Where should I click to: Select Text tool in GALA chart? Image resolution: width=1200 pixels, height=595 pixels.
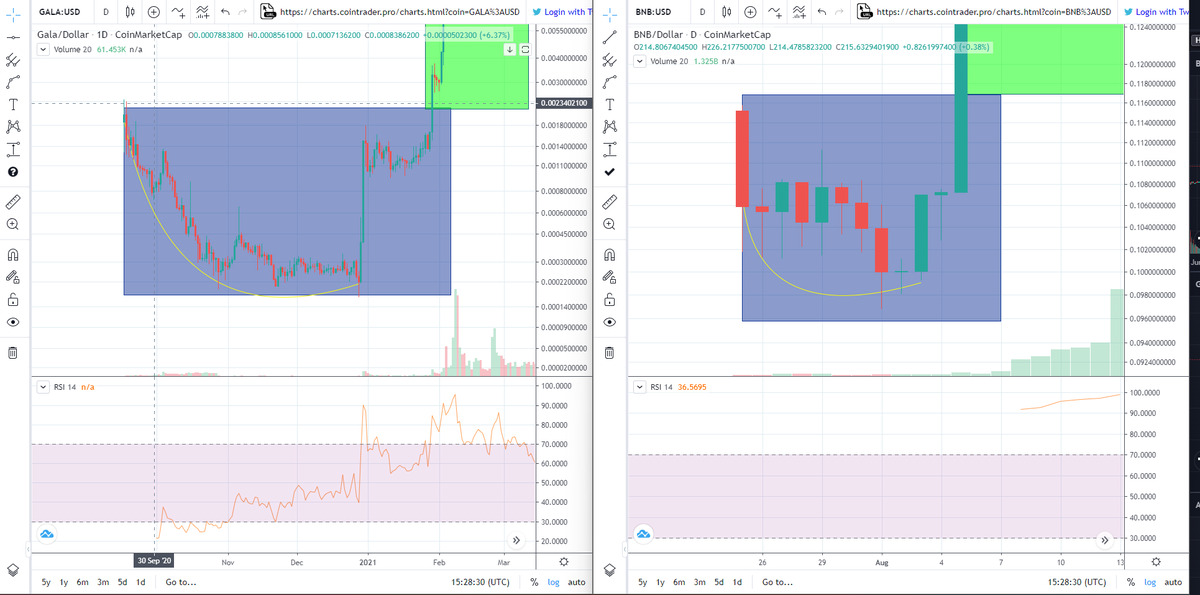(12, 104)
